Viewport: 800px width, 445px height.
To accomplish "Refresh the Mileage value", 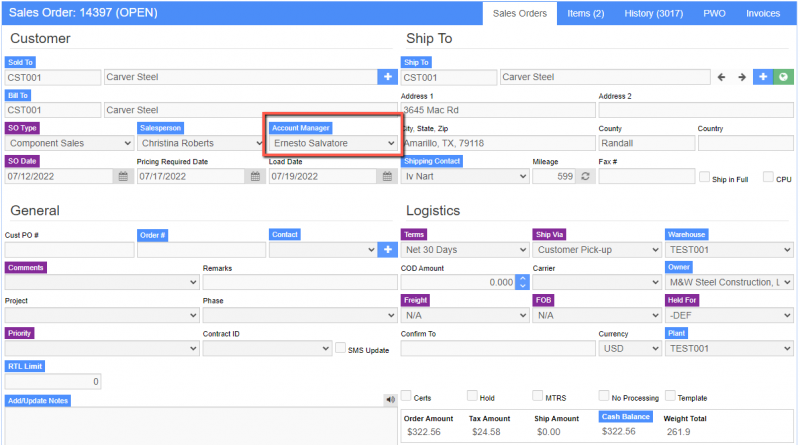I will point(586,176).
